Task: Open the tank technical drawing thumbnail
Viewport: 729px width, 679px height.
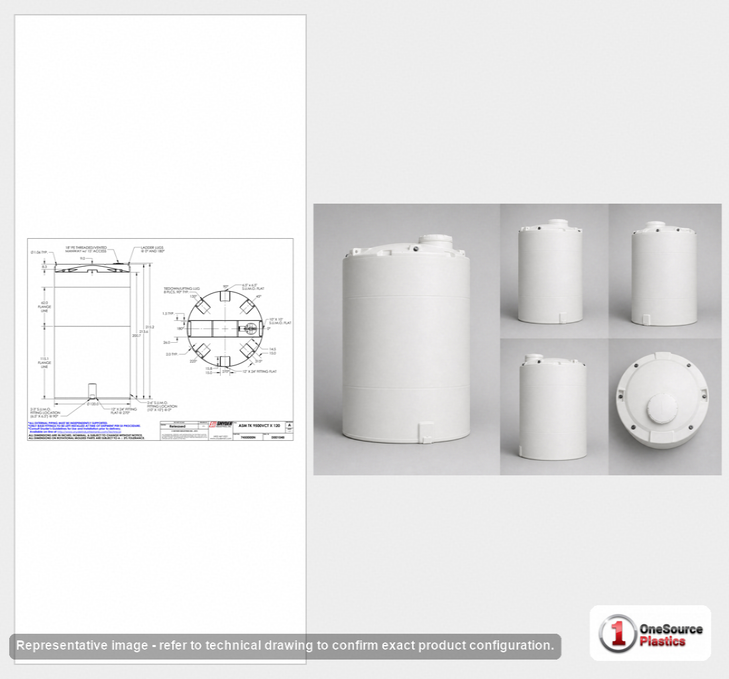Action: (160, 339)
